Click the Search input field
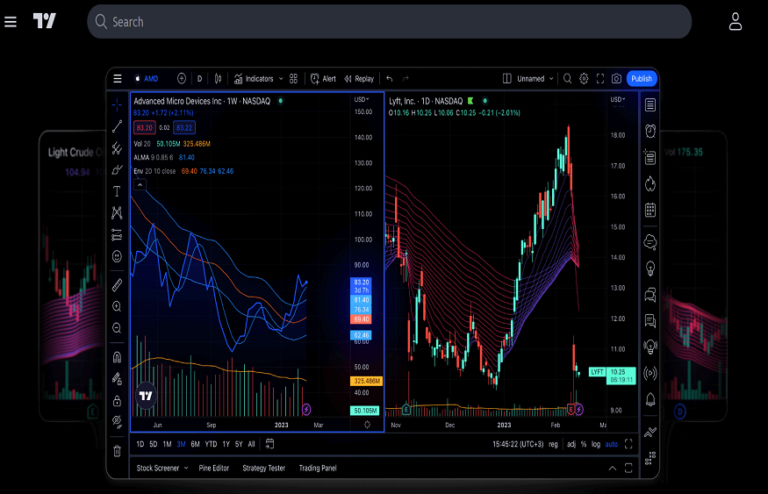The height and width of the screenshot is (494, 768). tap(390, 21)
